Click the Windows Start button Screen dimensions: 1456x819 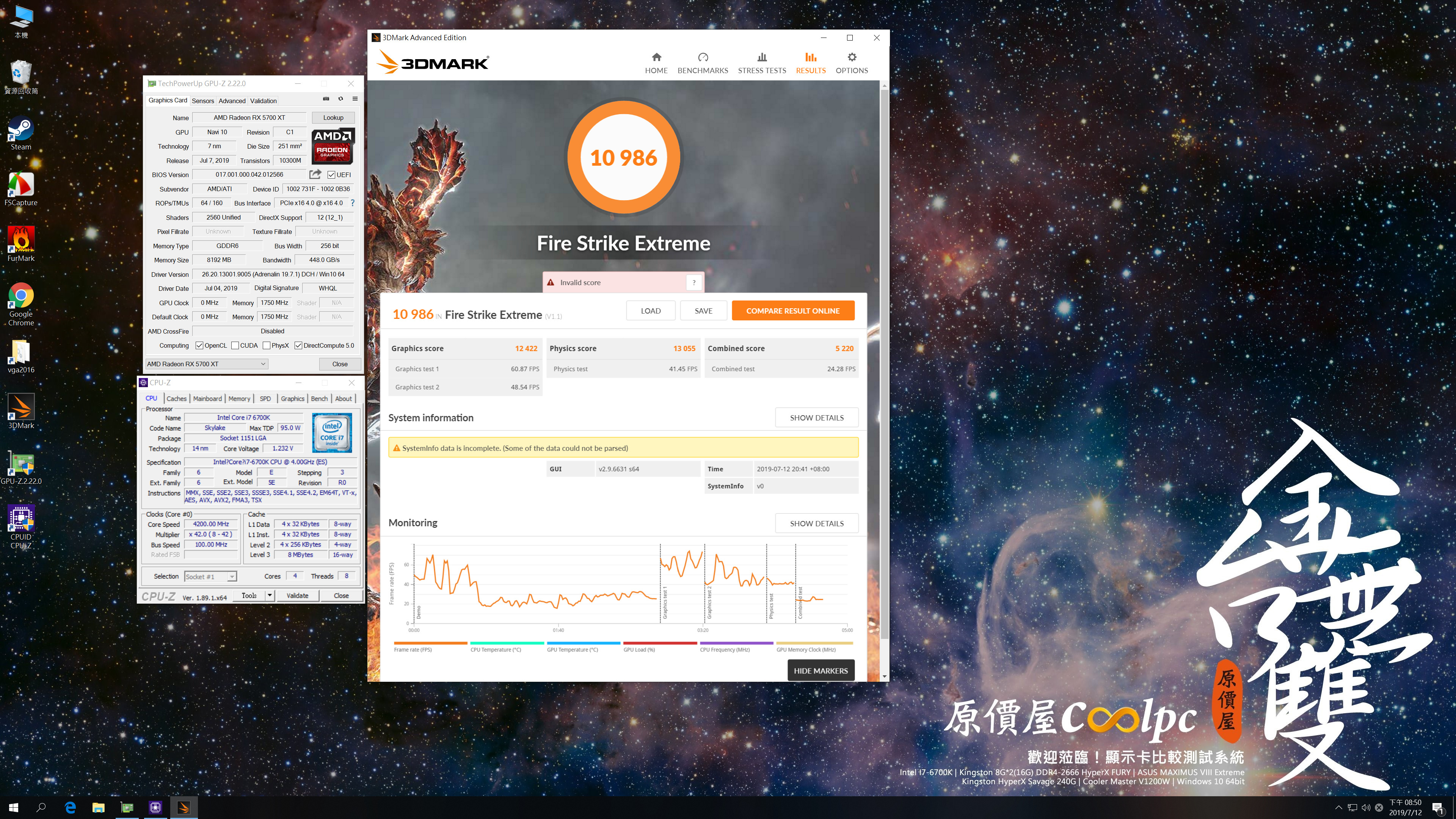14,808
